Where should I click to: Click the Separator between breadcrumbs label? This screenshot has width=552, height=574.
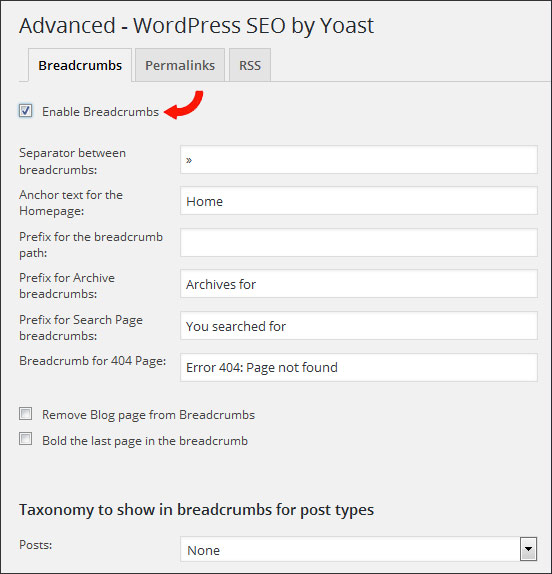pos(72,161)
